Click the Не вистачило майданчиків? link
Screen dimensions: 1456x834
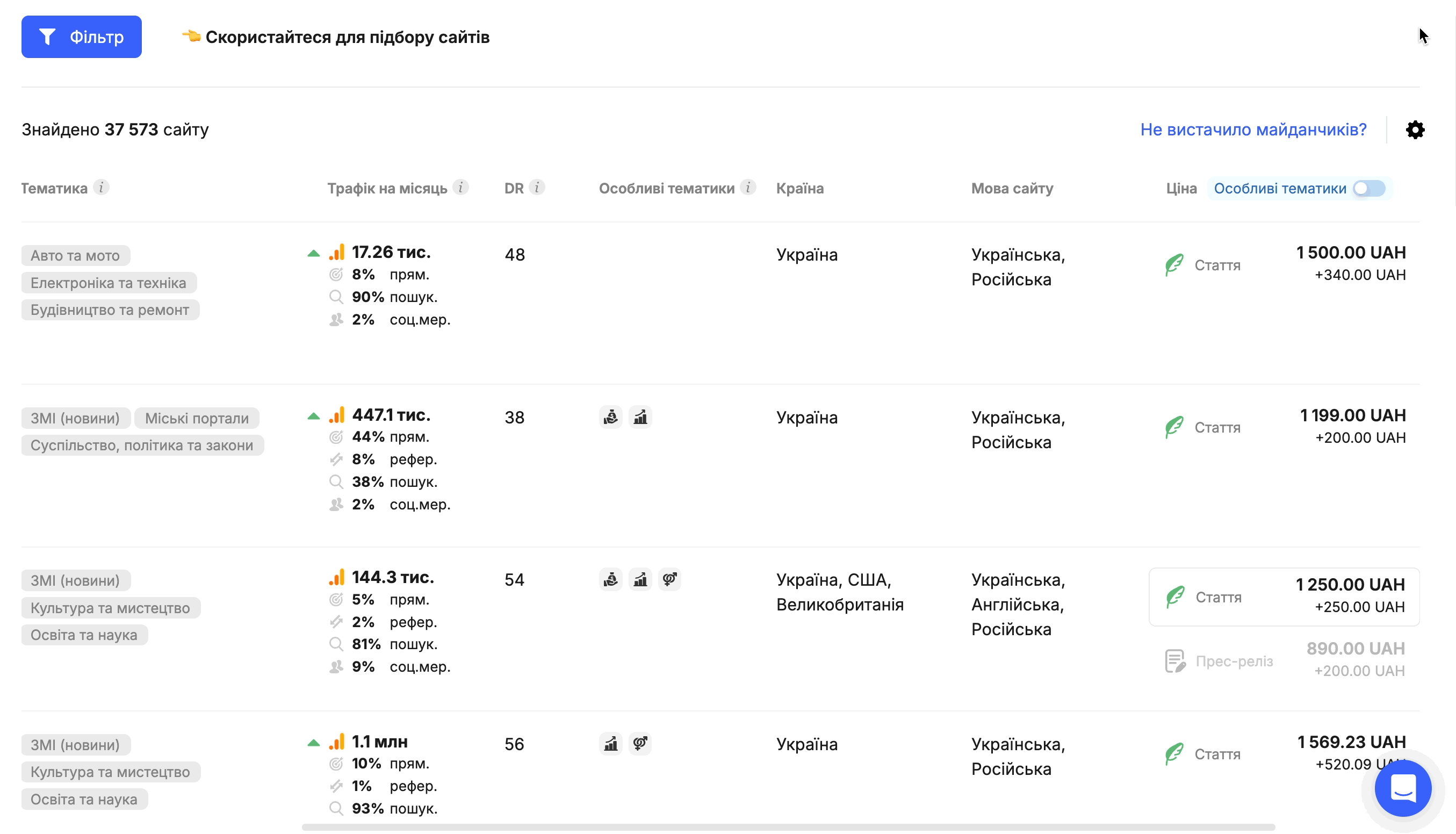pos(1253,130)
